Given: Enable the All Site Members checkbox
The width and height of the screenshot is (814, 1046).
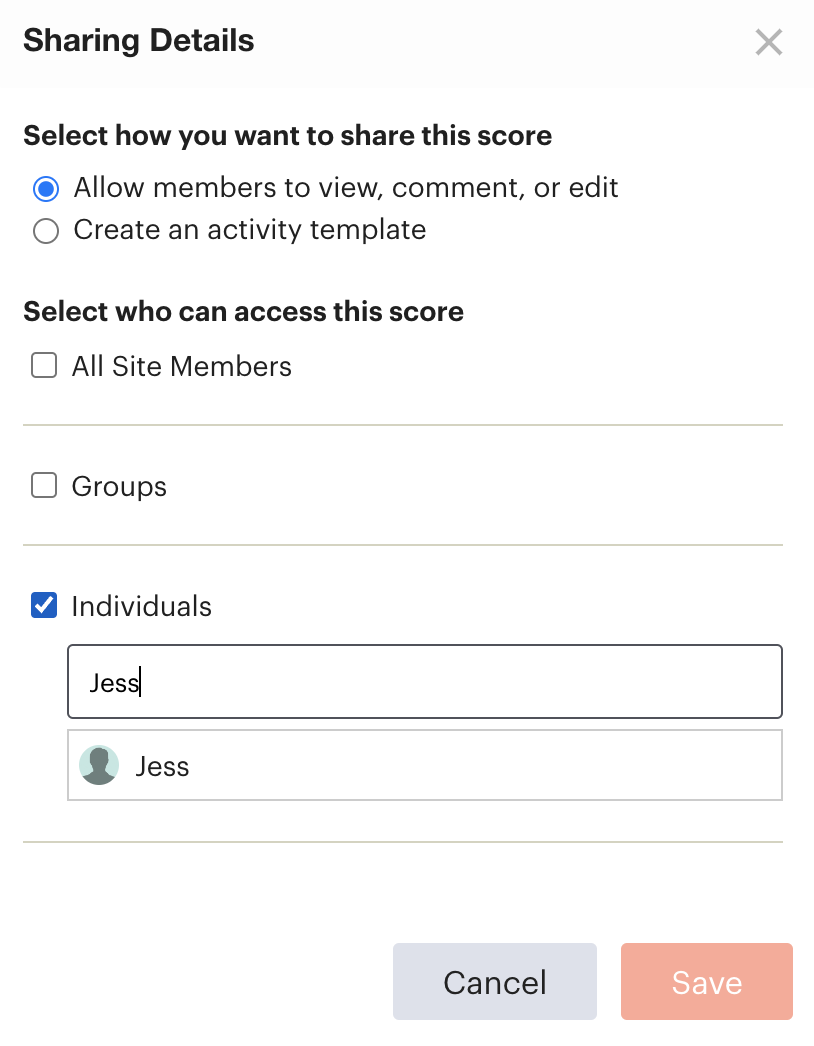Looking at the screenshot, I should [44, 366].
